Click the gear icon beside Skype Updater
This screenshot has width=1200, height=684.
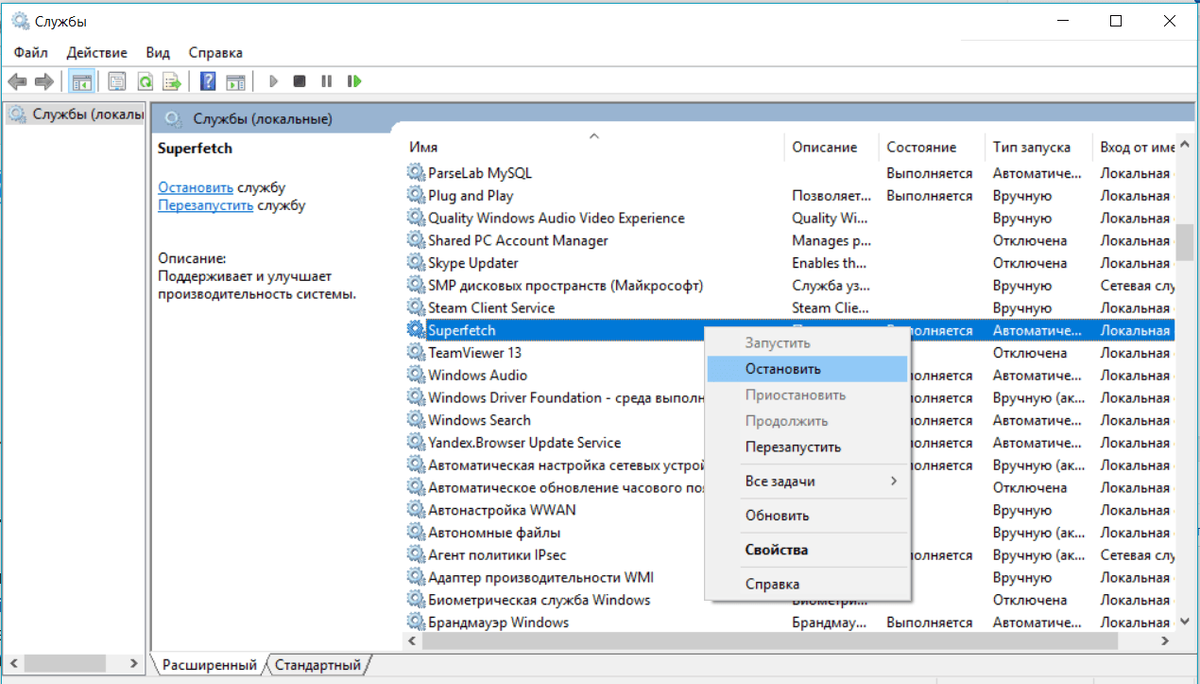(x=416, y=263)
